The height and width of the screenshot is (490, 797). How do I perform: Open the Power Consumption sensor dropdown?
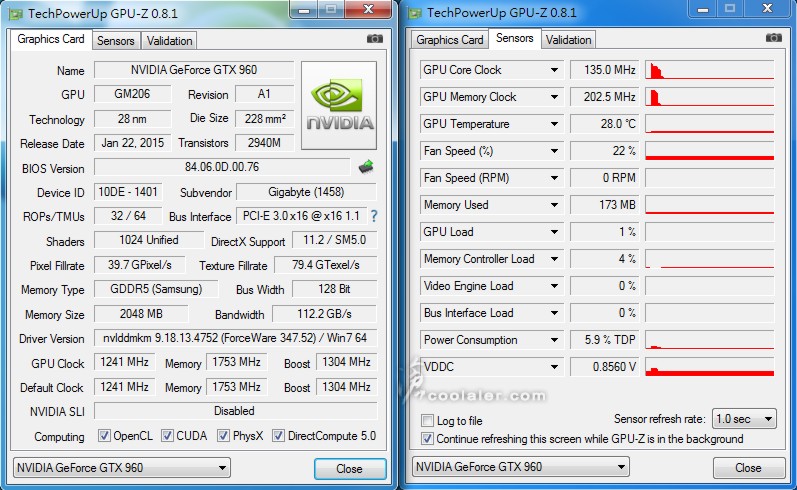pos(554,340)
